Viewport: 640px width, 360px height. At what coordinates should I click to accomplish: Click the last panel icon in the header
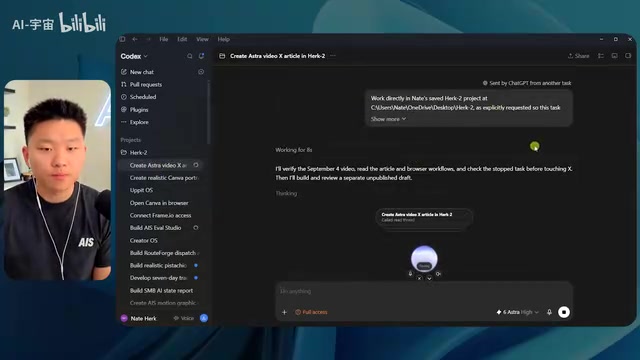coord(628,56)
